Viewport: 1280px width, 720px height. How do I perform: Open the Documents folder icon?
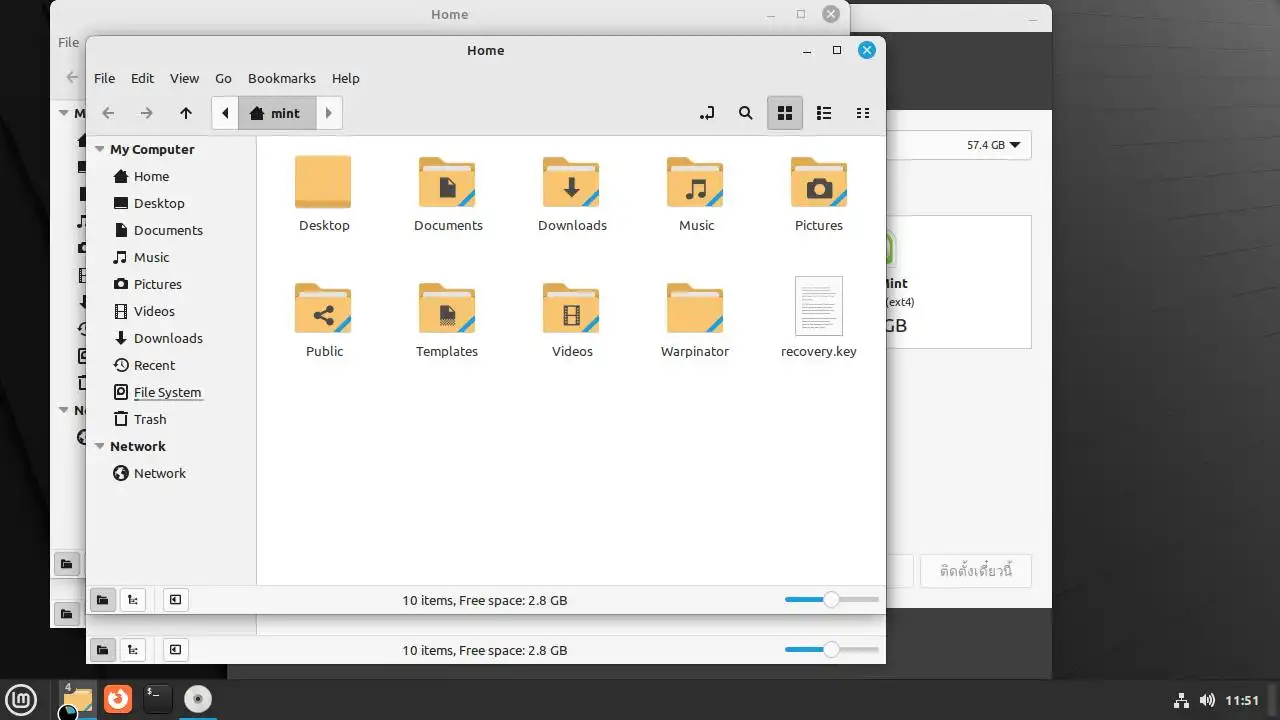tap(447, 181)
